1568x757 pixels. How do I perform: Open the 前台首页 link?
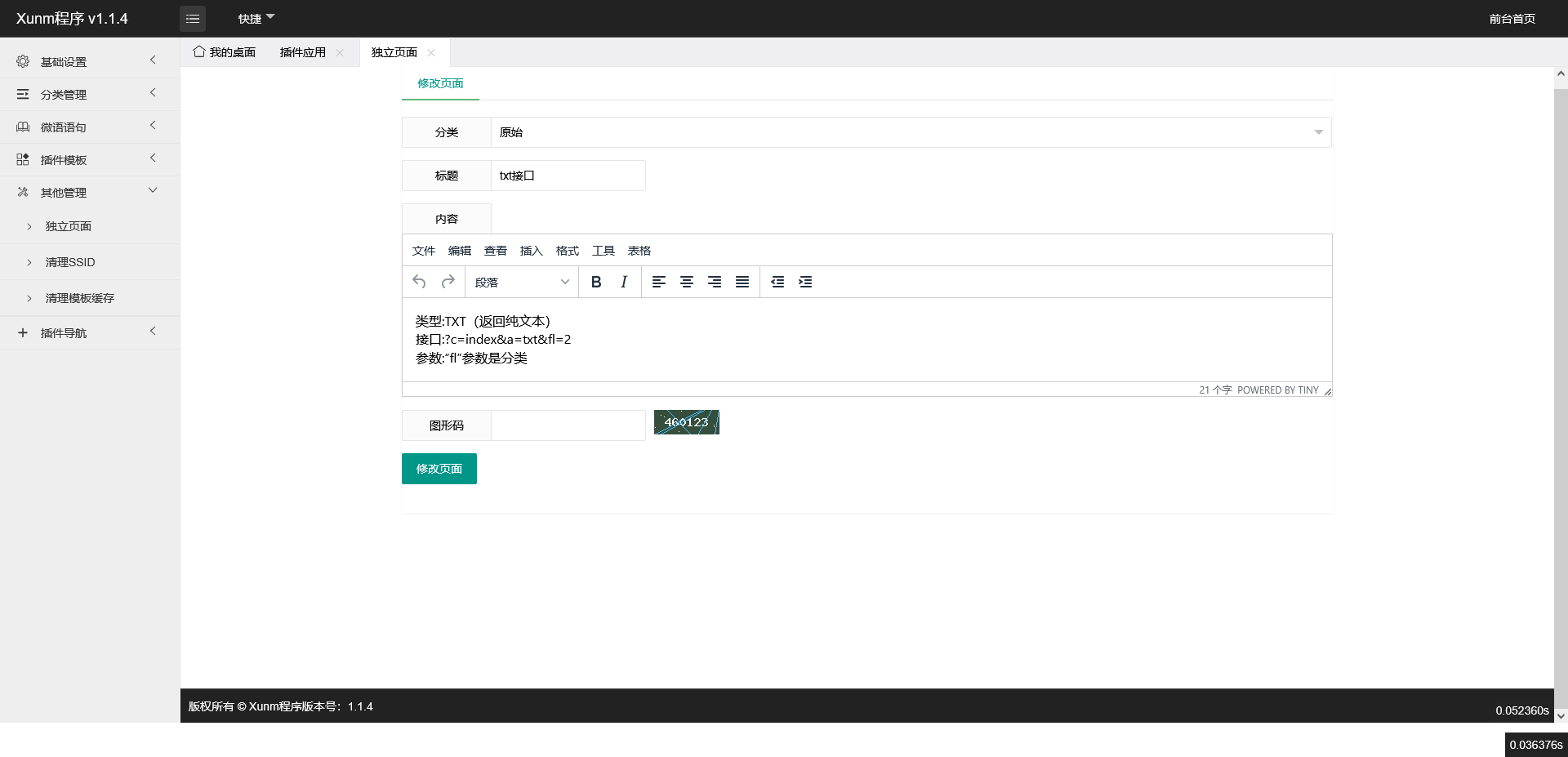click(1512, 19)
